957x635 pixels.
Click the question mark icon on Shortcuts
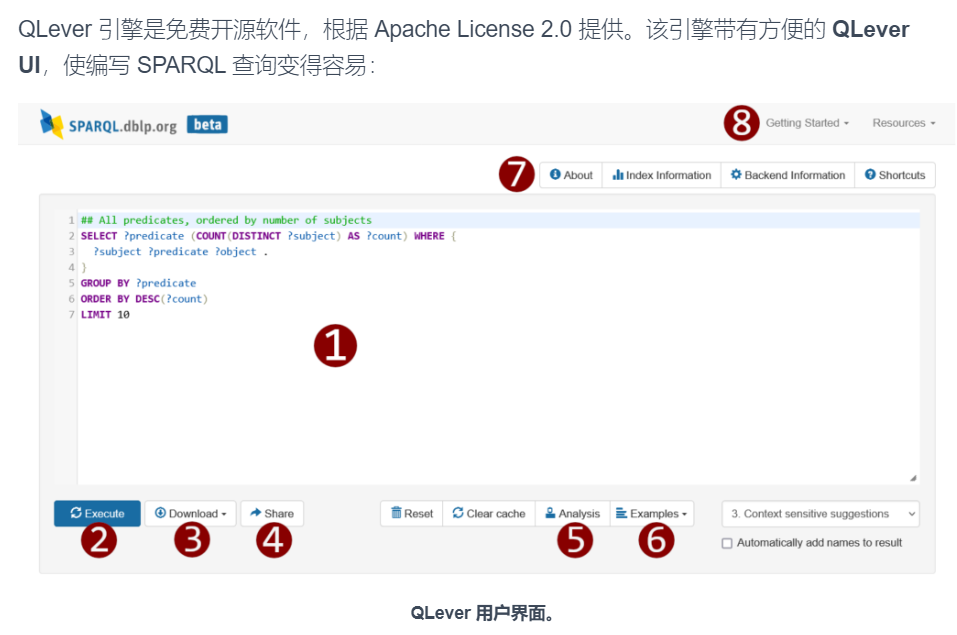(870, 175)
